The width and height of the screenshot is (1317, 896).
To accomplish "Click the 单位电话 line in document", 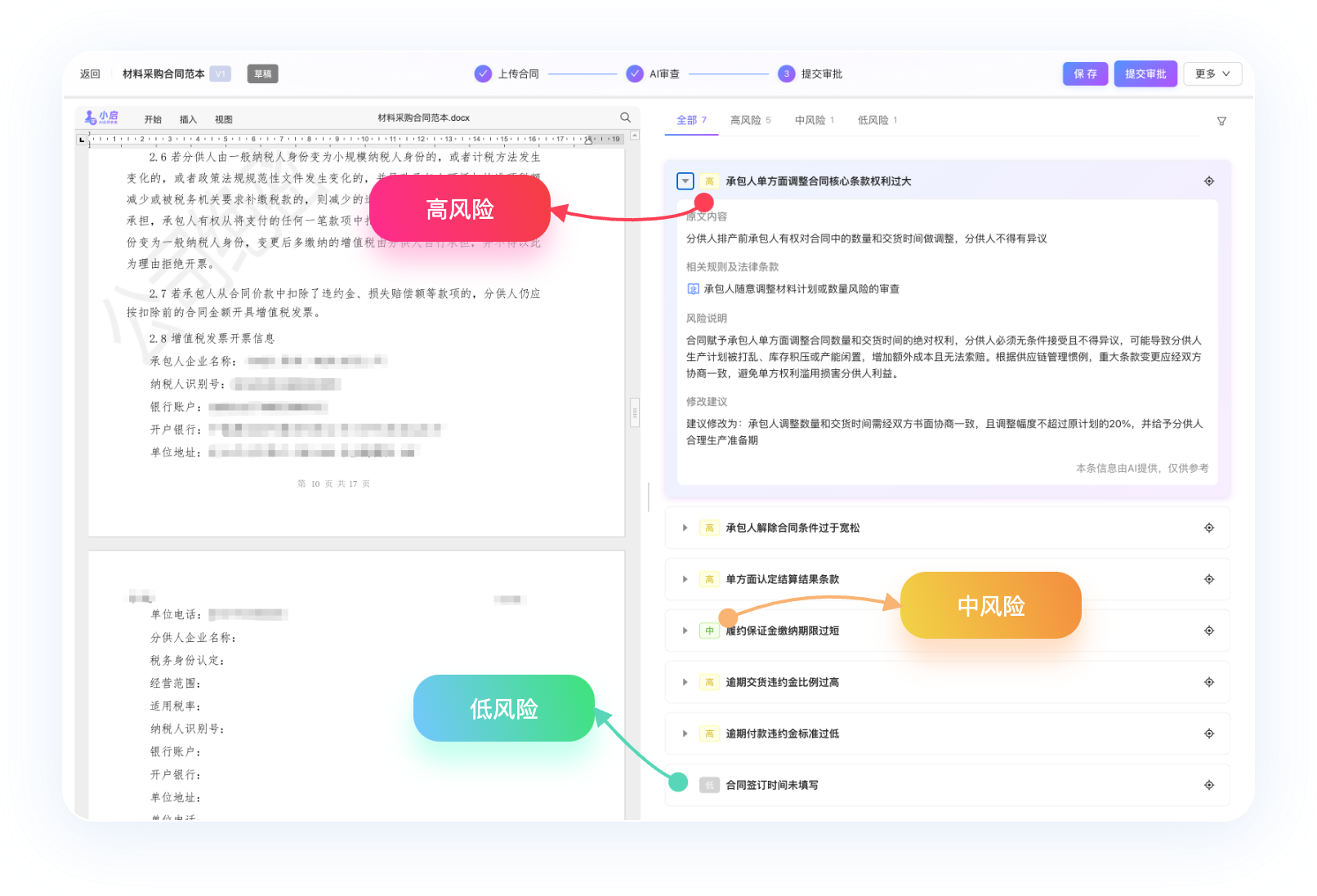I will click(x=219, y=615).
